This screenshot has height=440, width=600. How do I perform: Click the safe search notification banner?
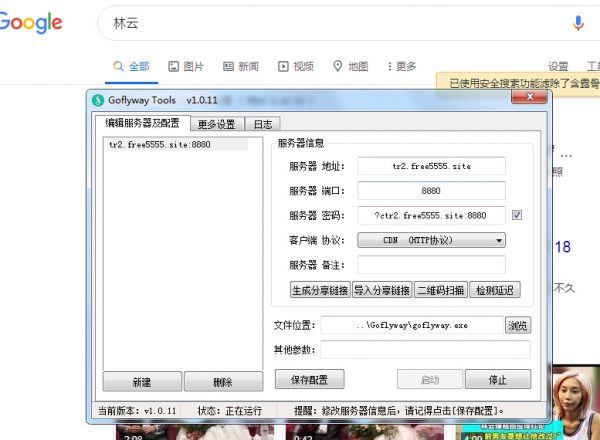pyautogui.click(x=518, y=82)
